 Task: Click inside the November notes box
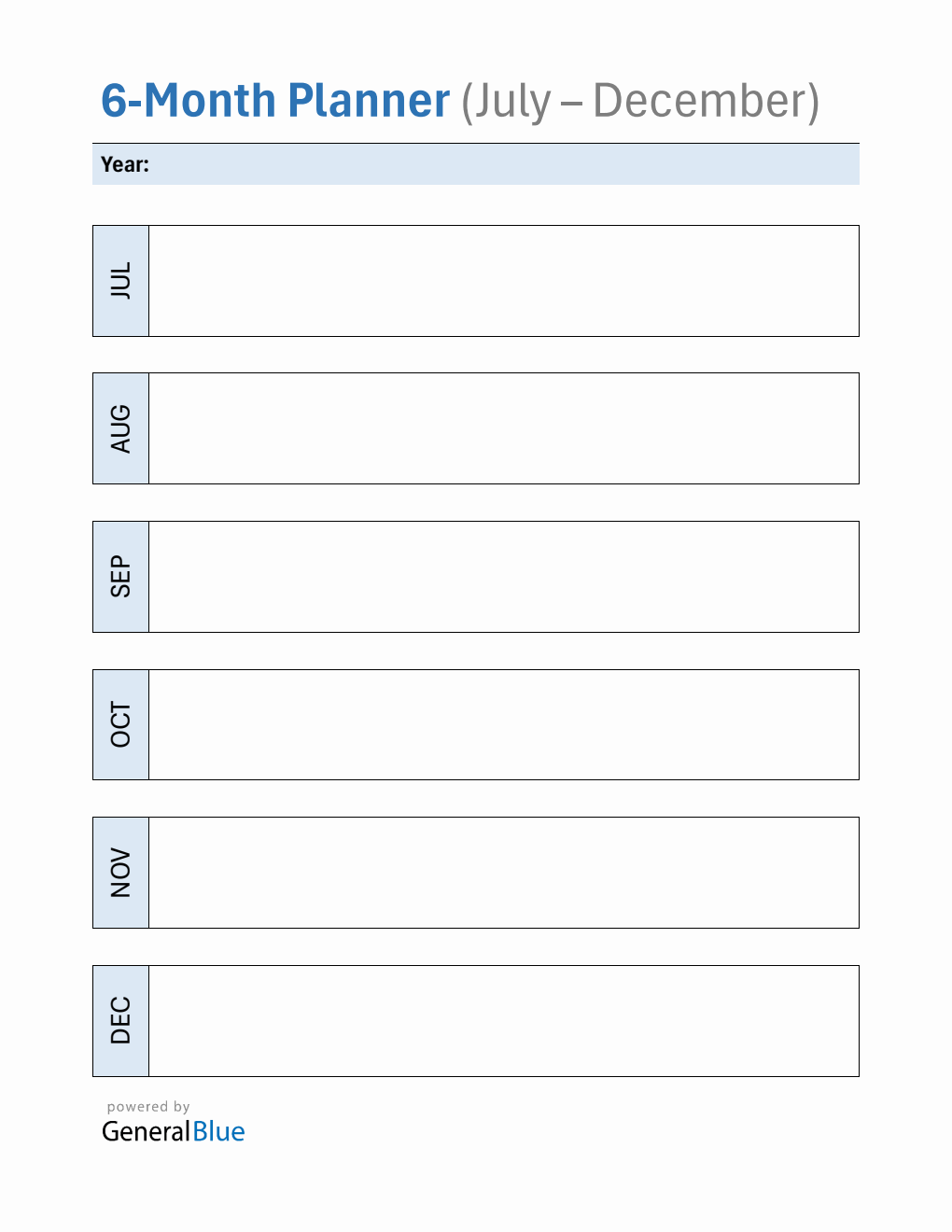pos(504,873)
